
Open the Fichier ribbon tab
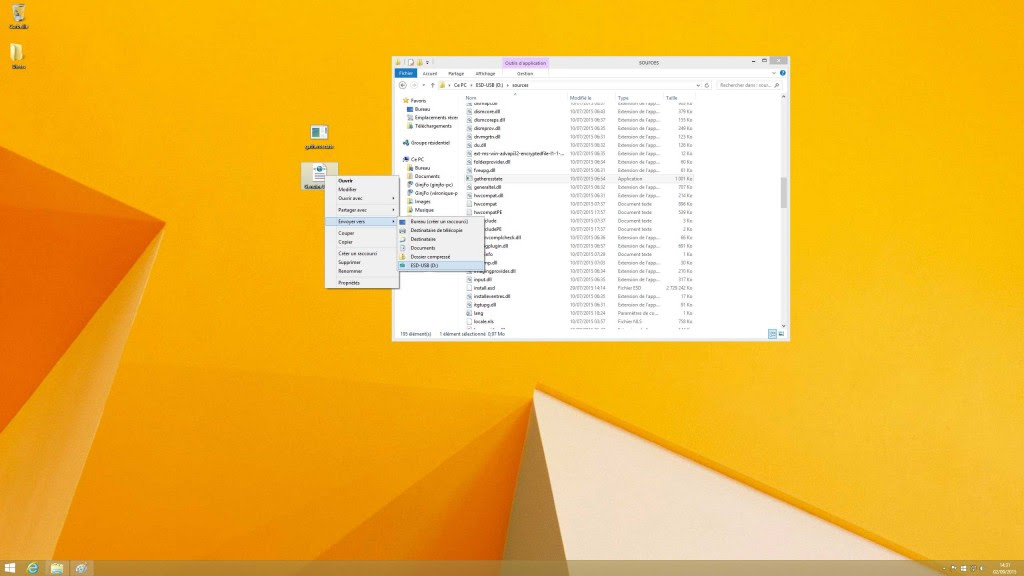[x=406, y=73]
